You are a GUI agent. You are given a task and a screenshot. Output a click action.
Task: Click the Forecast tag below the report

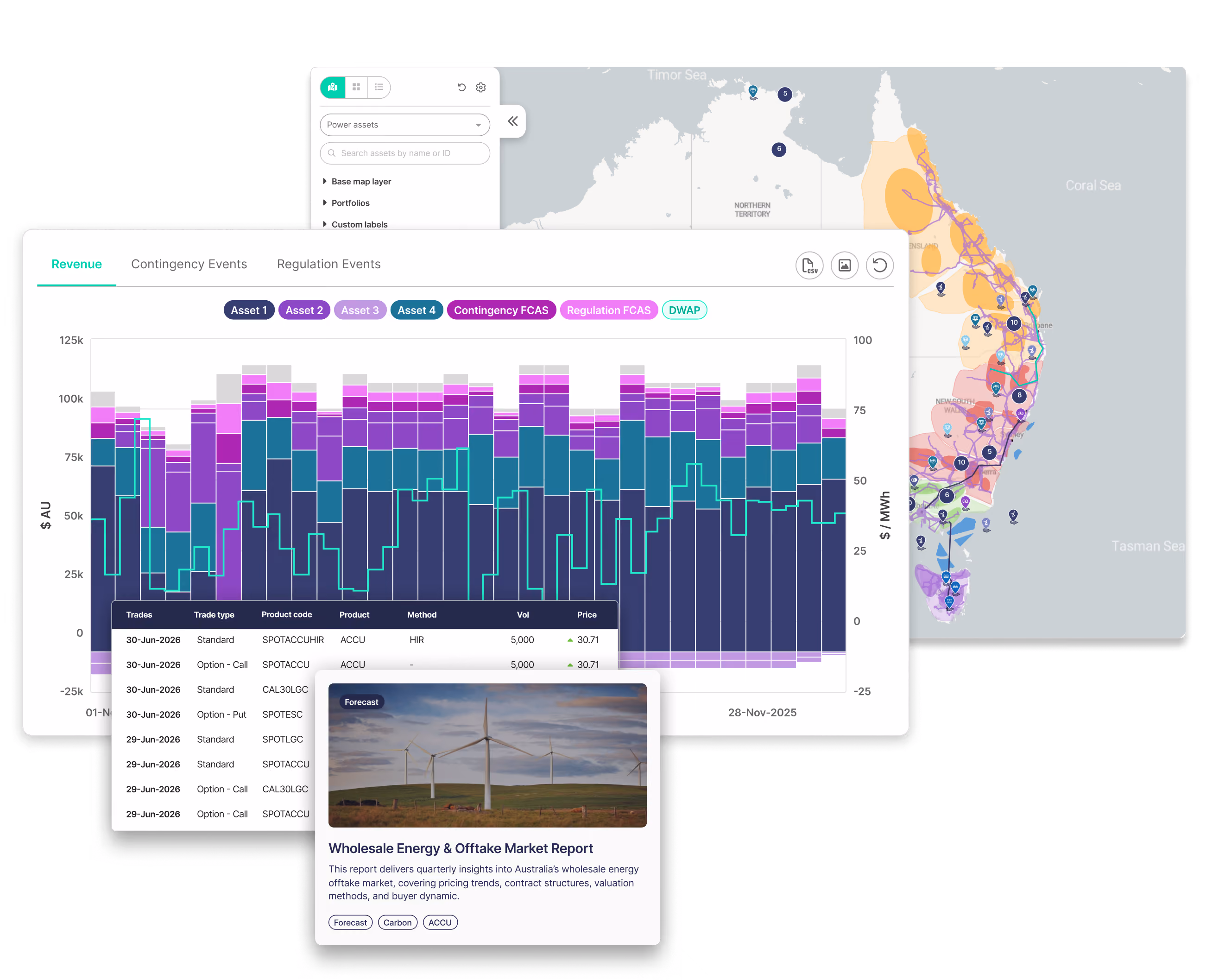(x=350, y=923)
